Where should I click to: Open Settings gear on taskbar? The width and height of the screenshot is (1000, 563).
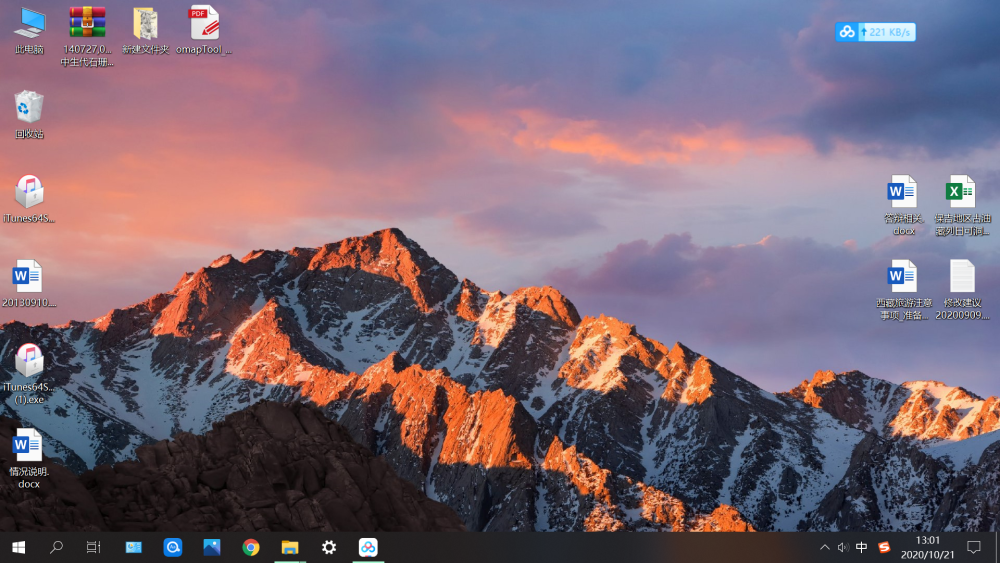pos(329,547)
